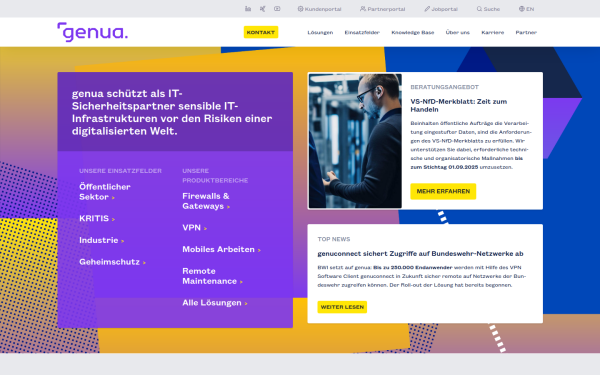Click the WEITER LESEN button
This screenshot has width=600, height=375.
click(342, 307)
